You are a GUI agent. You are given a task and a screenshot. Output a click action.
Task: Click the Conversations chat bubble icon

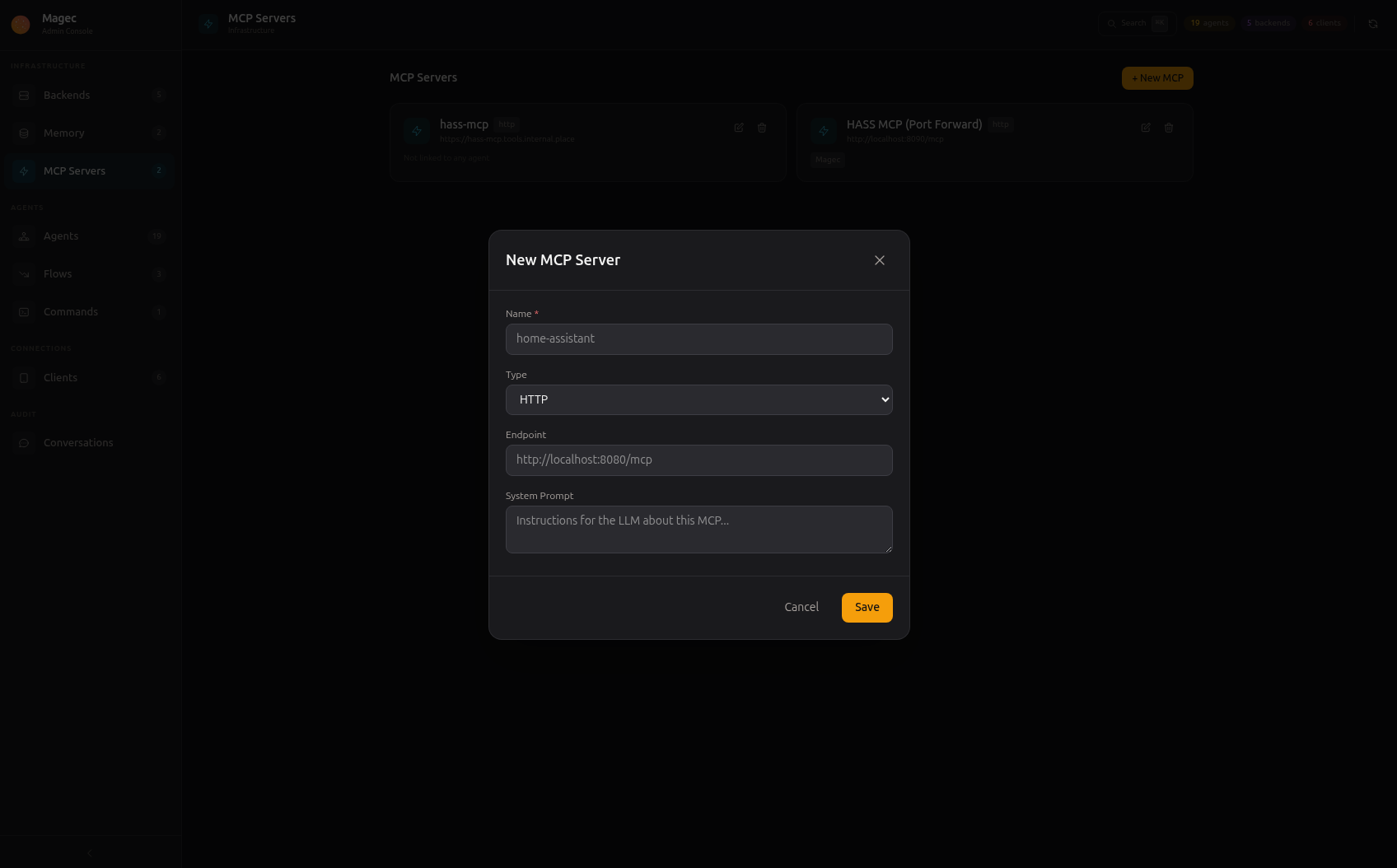point(23,442)
